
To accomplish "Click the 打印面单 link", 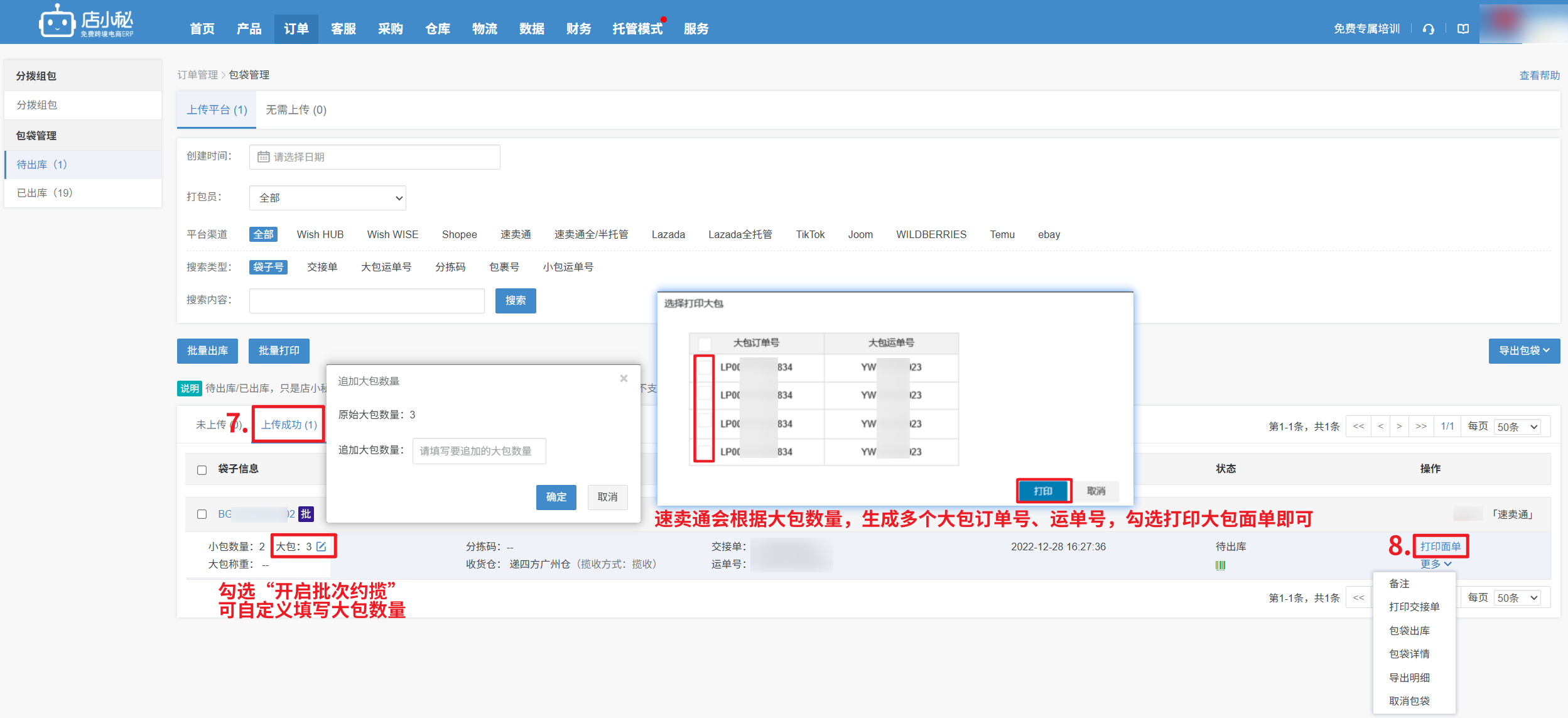I will (x=1441, y=547).
